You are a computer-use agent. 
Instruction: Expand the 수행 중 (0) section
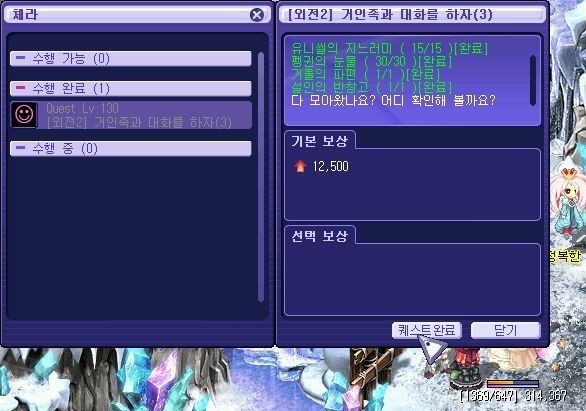click(x=130, y=148)
